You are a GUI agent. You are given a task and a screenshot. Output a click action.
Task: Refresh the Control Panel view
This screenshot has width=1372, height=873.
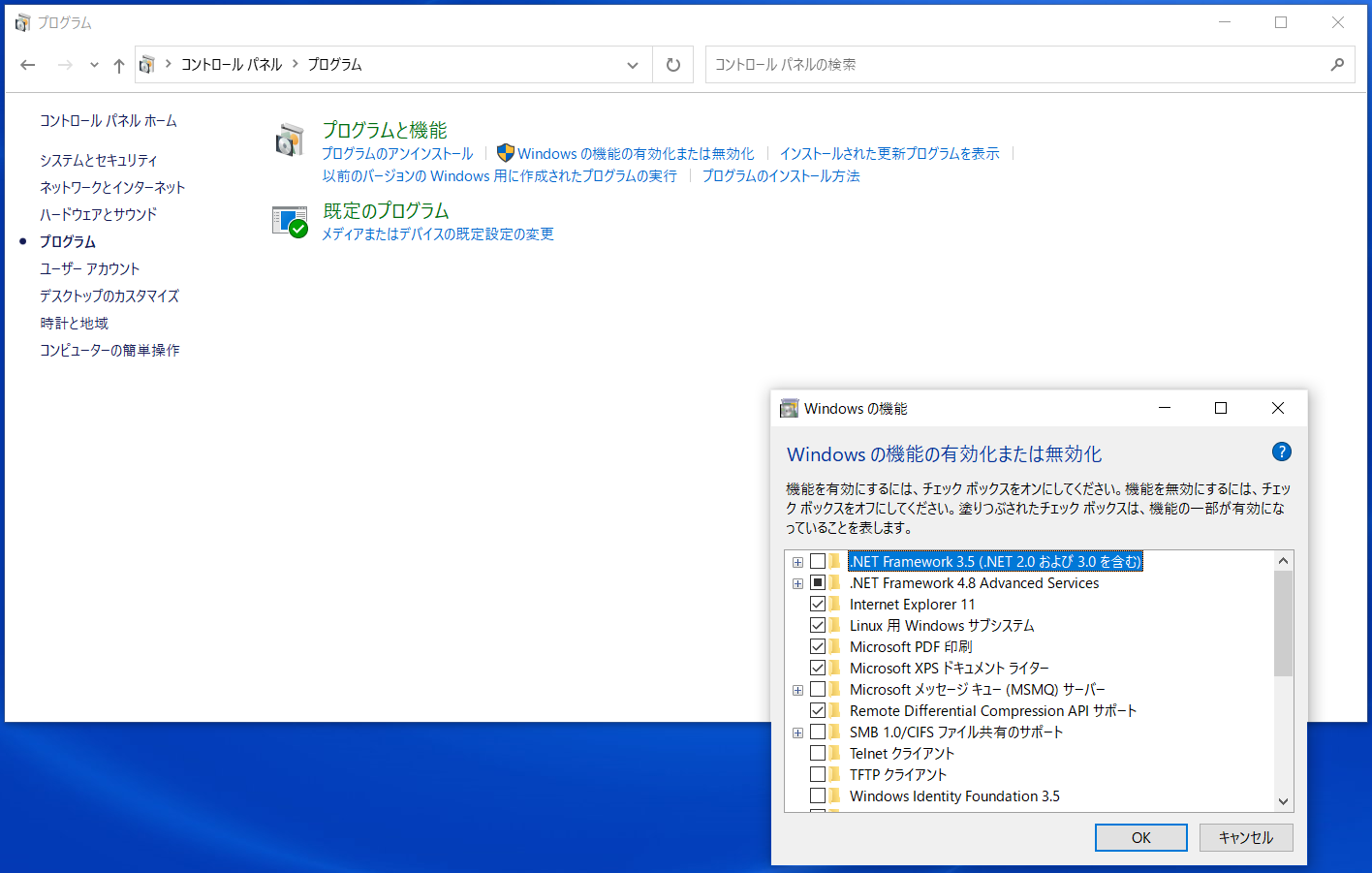673,65
